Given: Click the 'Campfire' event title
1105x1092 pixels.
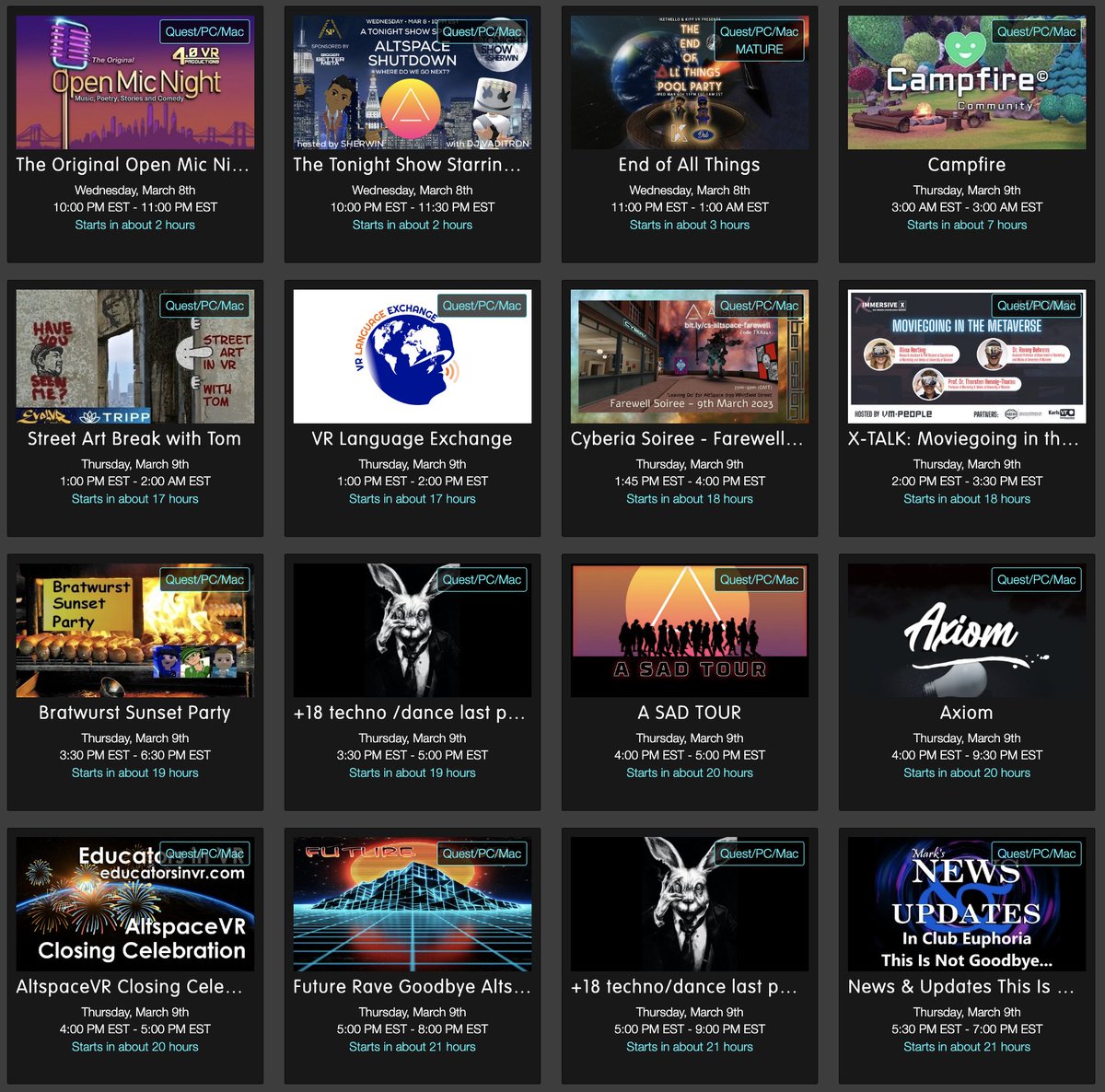Looking at the screenshot, I should point(967,165).
